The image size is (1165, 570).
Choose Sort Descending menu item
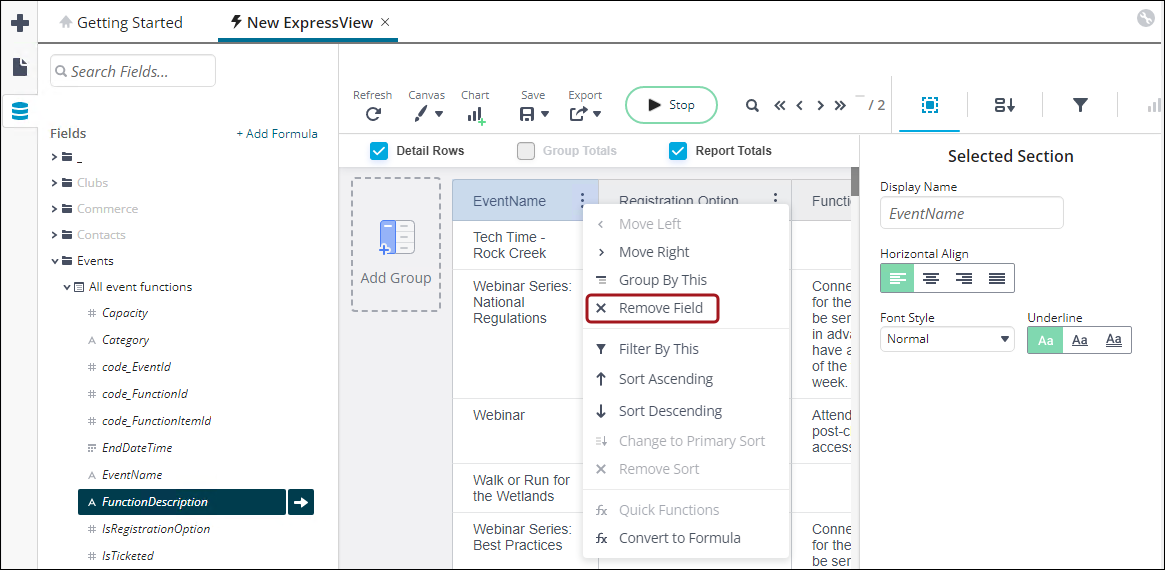686,411
